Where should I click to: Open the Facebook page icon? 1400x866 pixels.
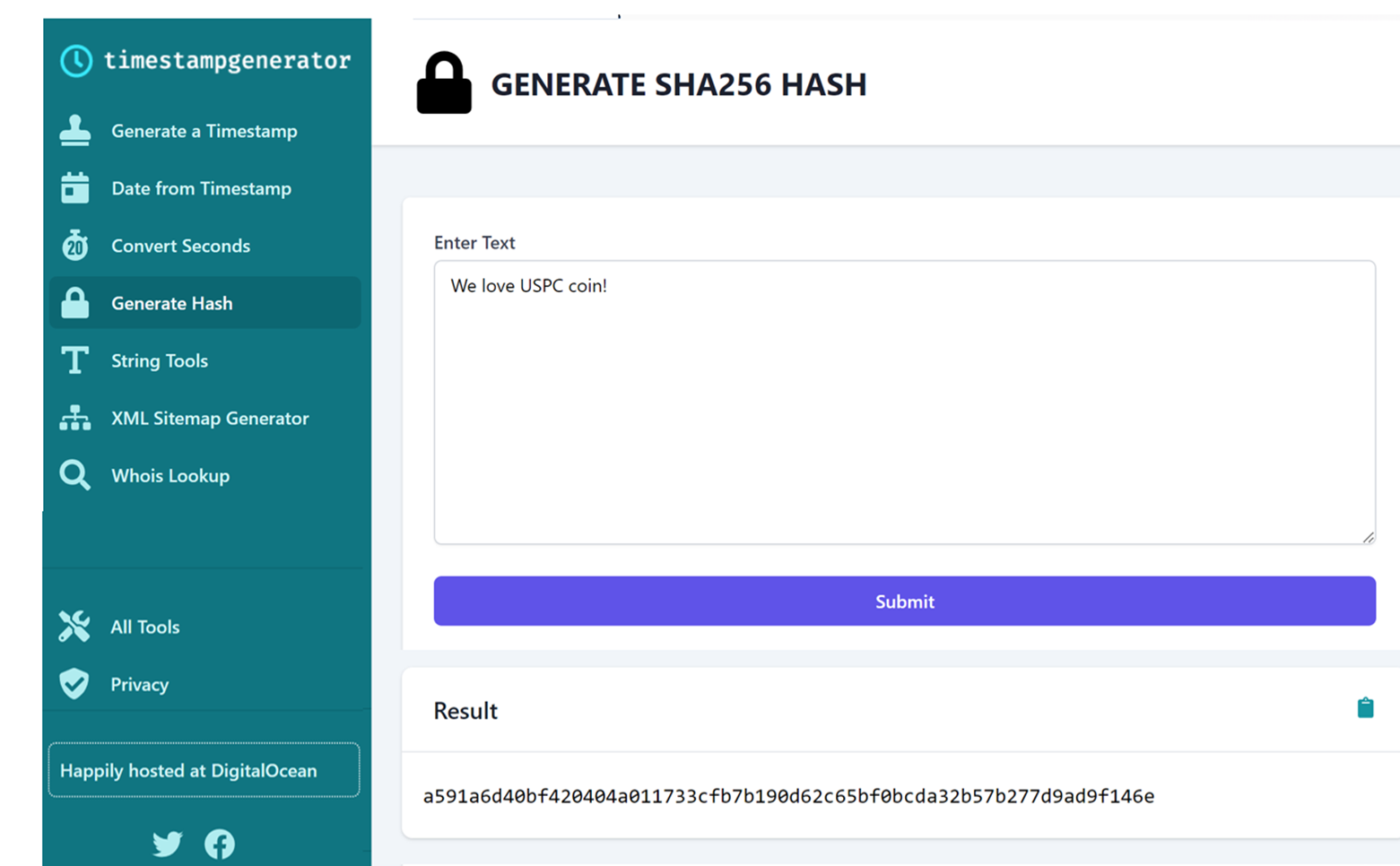pos(220,844)
